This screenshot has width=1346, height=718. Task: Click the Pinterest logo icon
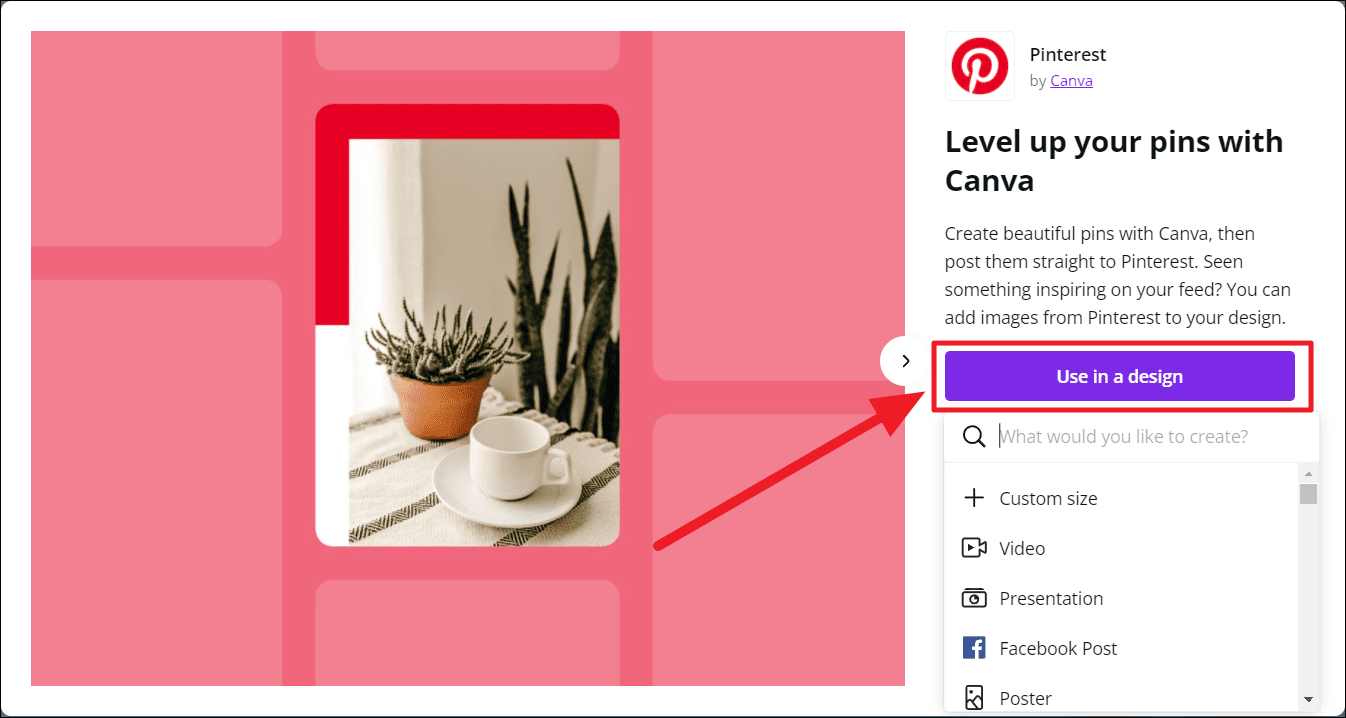pos(979,66)
